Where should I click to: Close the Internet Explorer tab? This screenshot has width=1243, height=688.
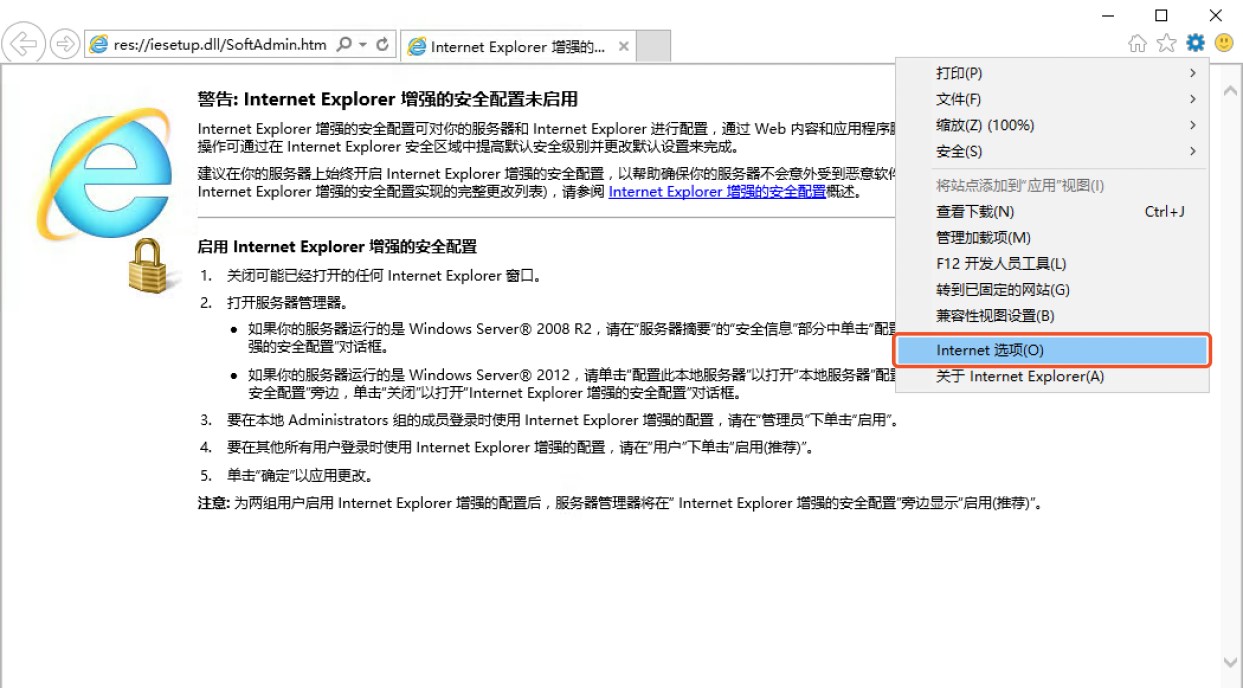pos(624,46)
